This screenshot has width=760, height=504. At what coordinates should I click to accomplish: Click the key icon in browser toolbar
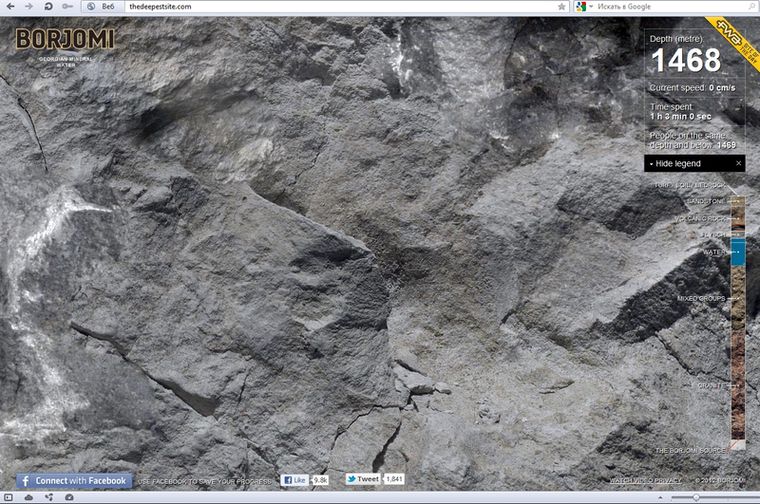[66, 6]
